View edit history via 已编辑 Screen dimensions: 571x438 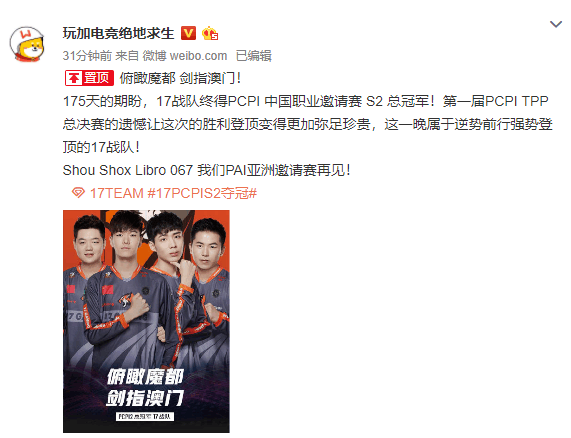[254, 56]
